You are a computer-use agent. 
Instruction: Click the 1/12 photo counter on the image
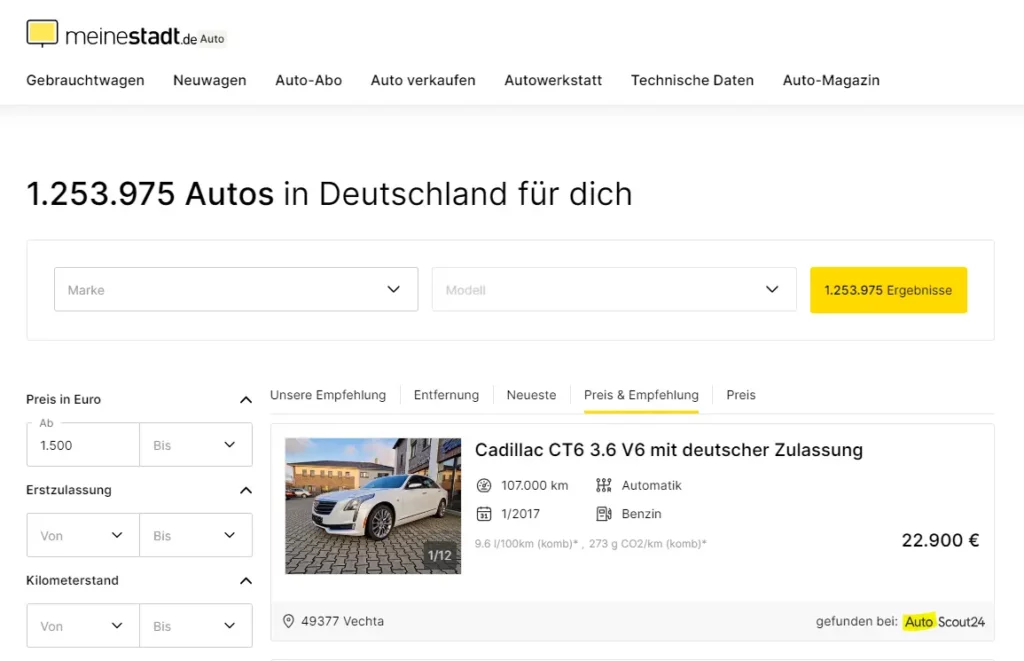(x=440, y=555)
